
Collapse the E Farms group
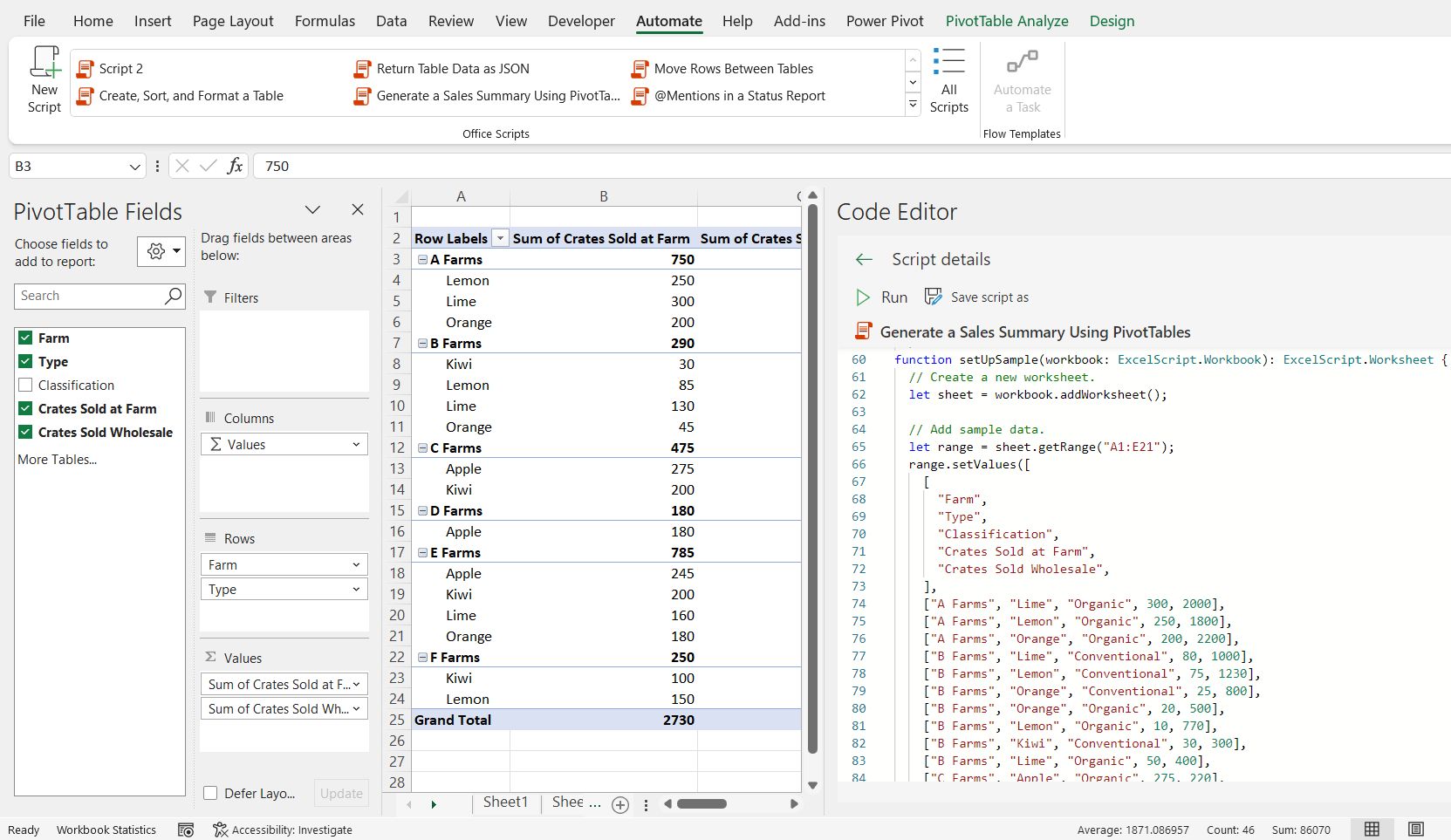[422, 552]
